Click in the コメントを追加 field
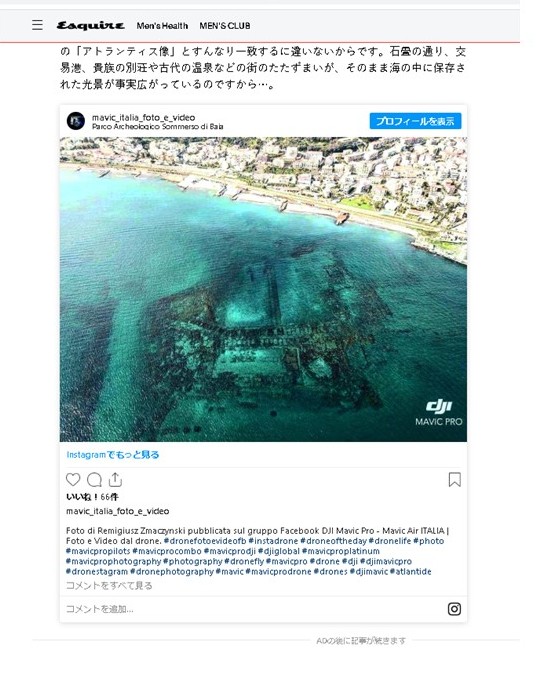Viewport: 537px width, 683px height. click(253, 609)
